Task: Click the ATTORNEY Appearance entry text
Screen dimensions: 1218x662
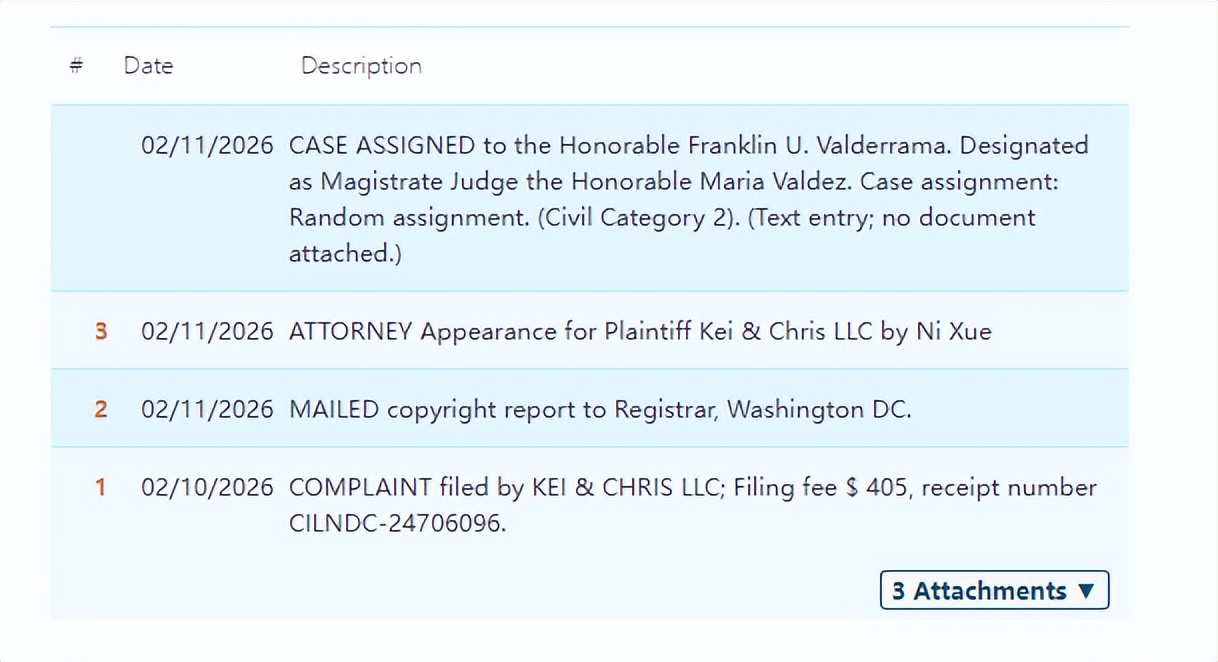Action: tap(640, 331)
